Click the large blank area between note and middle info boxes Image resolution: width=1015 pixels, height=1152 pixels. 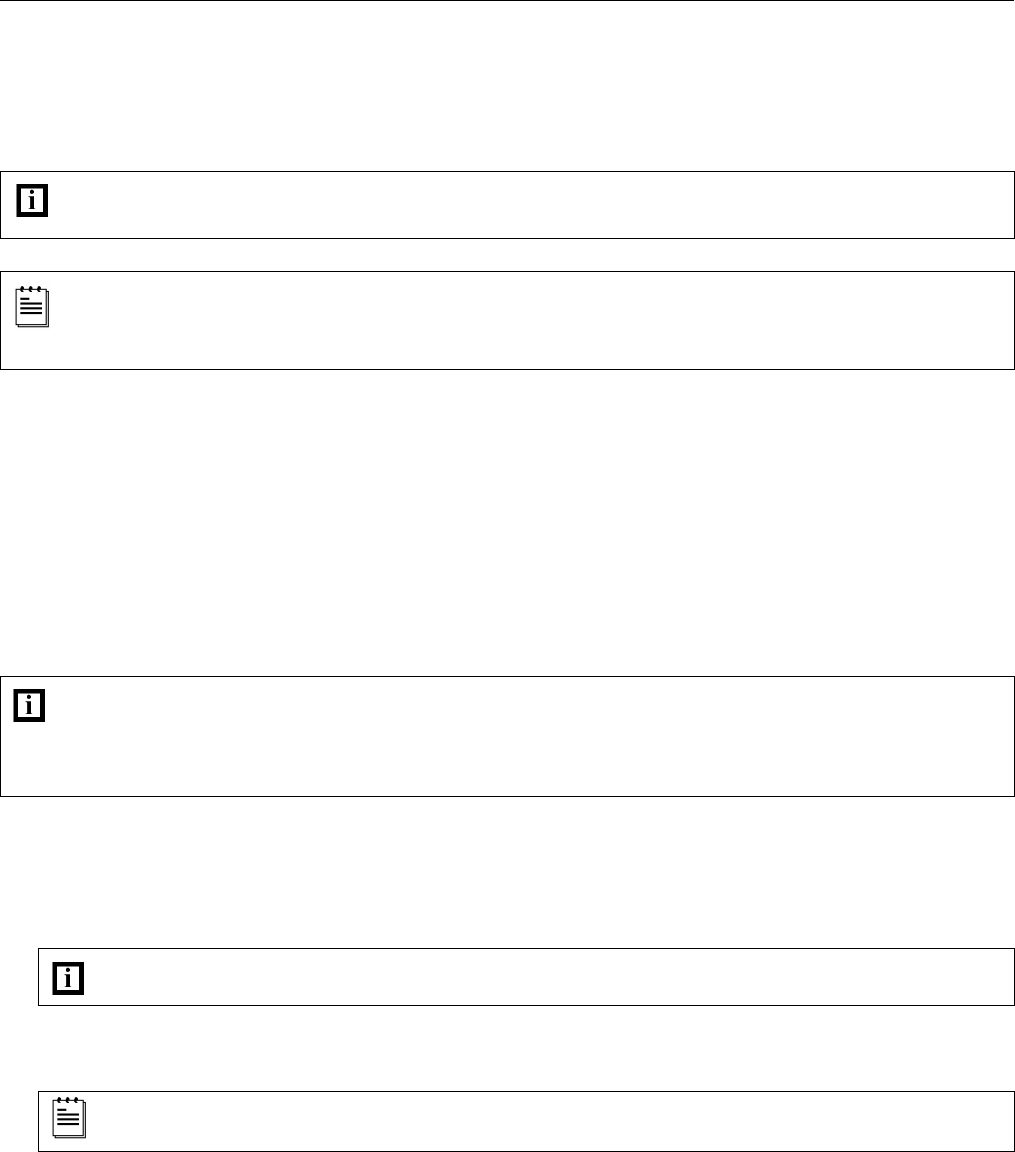click(507, 520)
